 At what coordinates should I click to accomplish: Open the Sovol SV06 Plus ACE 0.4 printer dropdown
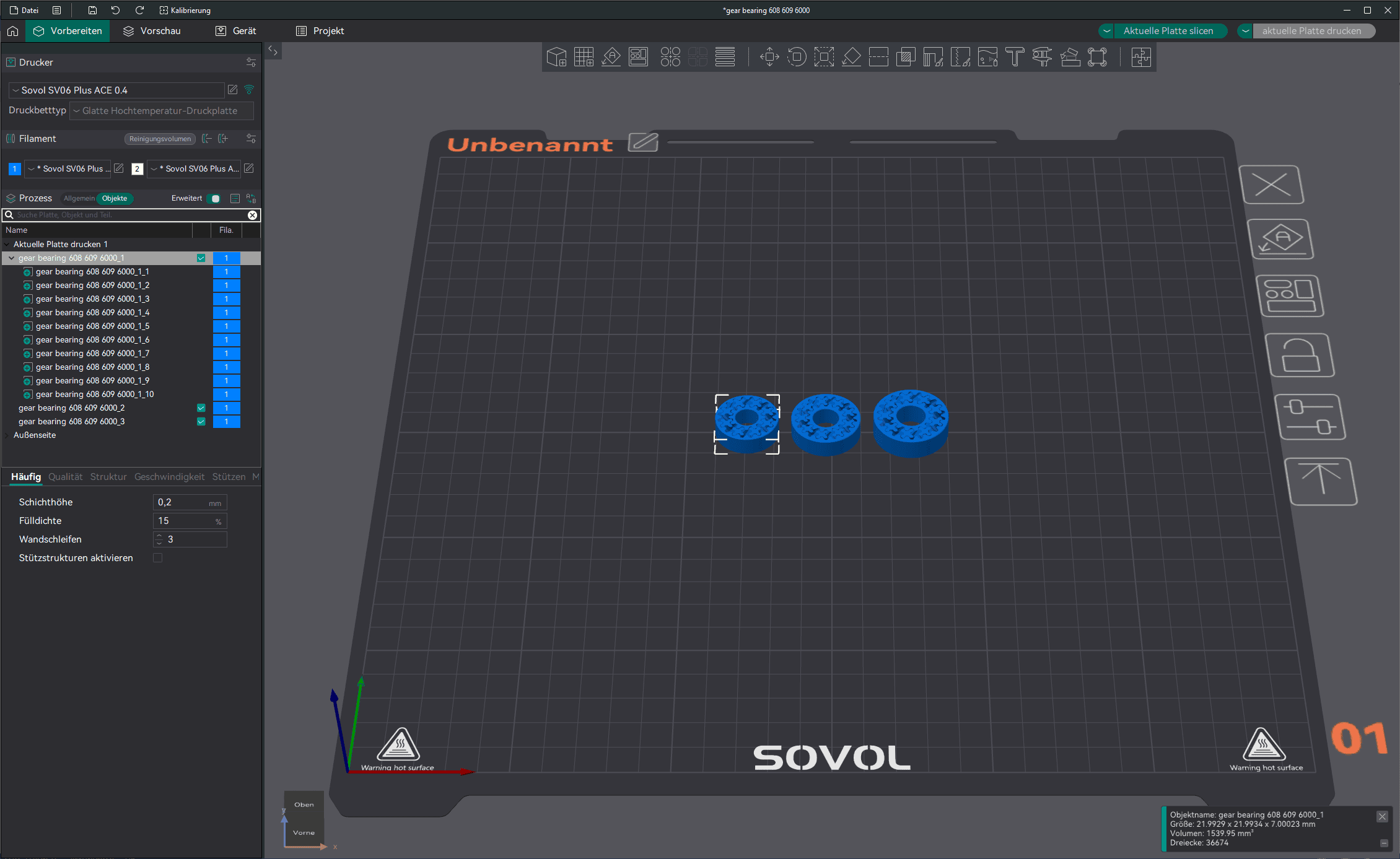[x=116, y=90]
